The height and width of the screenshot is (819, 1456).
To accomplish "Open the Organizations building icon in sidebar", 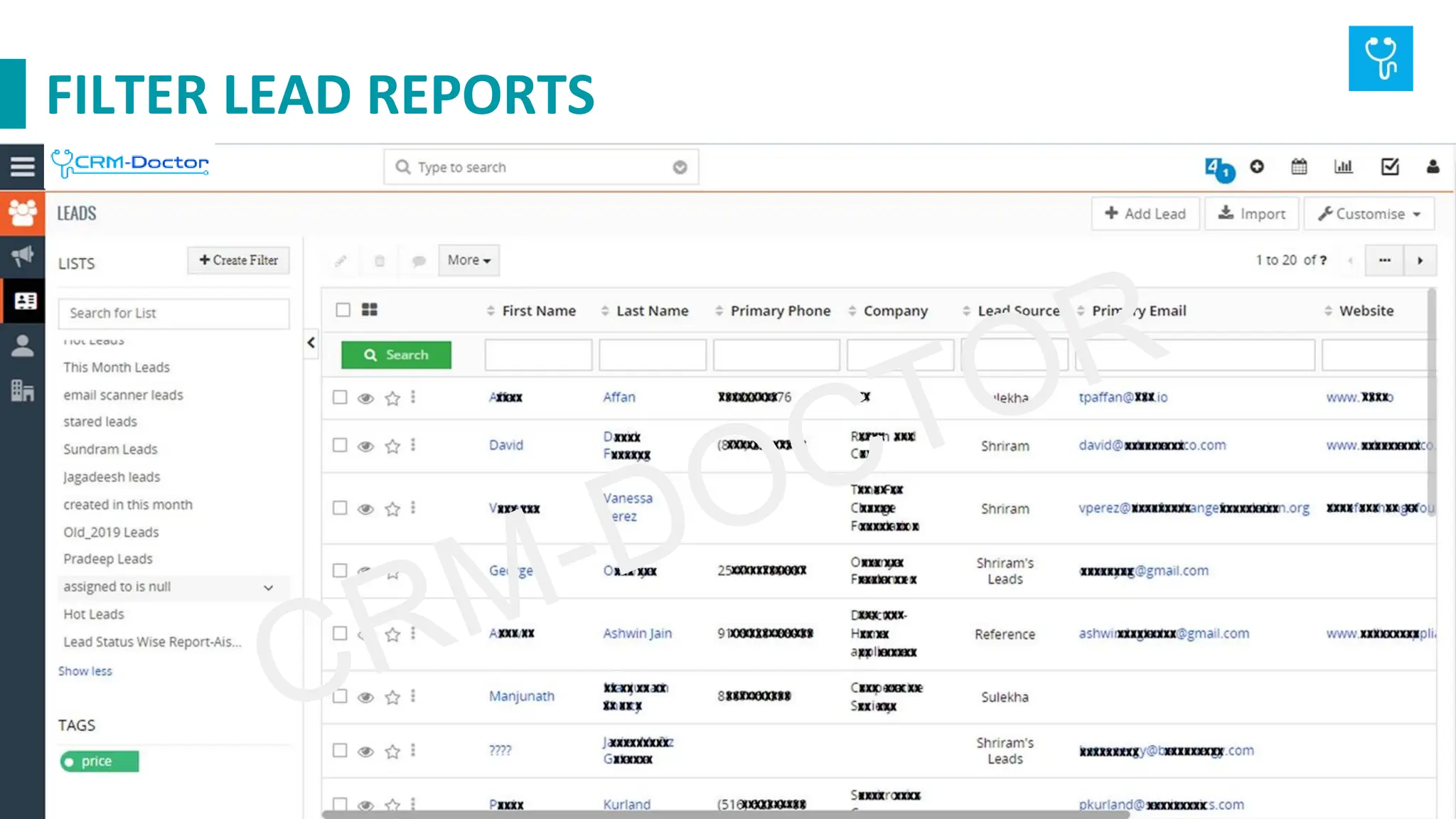I will [x=22, y=390].
